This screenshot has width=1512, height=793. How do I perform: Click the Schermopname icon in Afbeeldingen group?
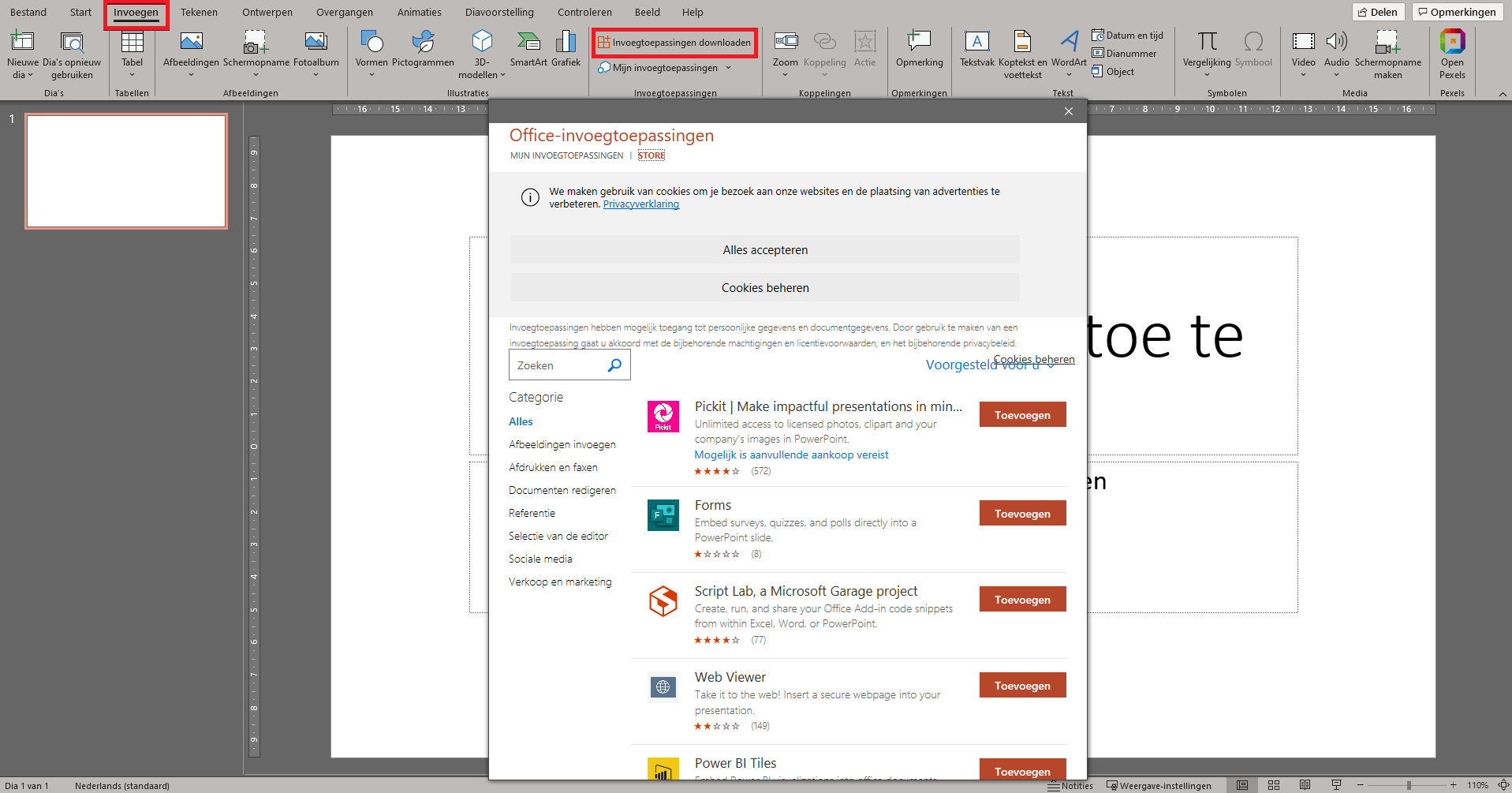pos(256,41)
